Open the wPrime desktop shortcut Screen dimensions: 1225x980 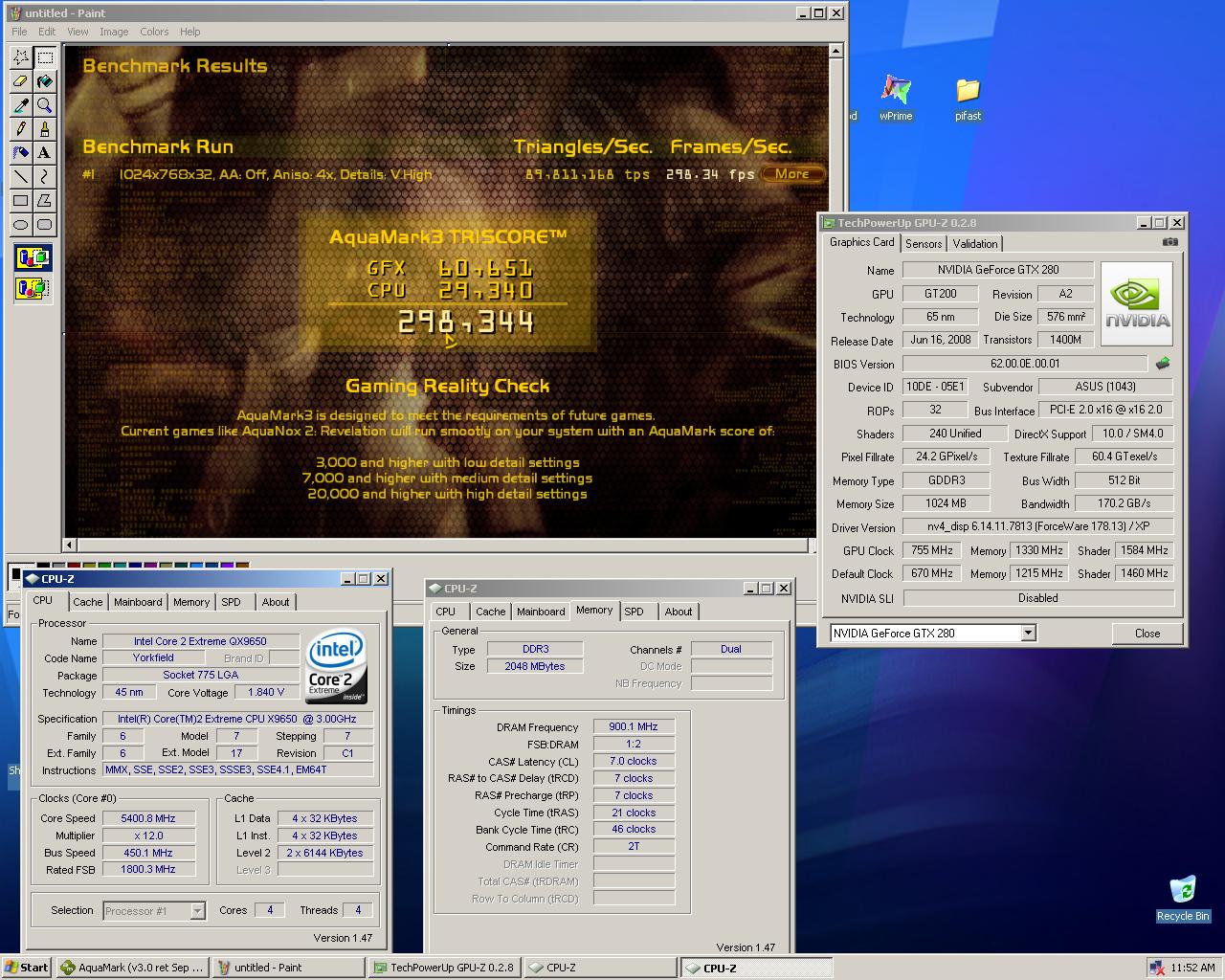pos(896,98)
